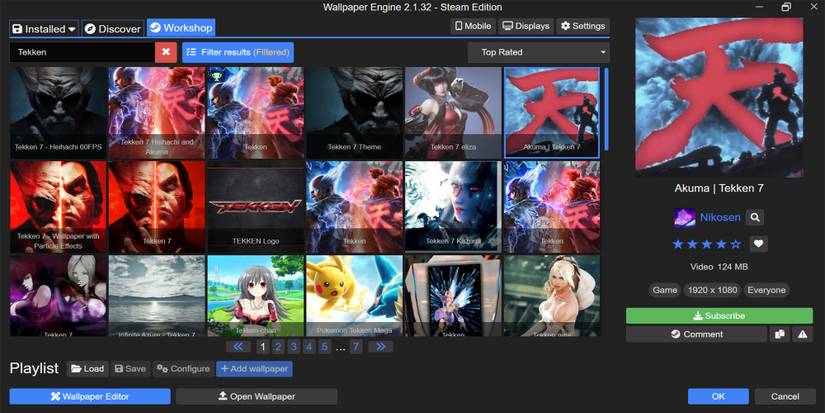Switch to the Workshop tab
This screenshot has width=825, height=413.
point(181,28)
